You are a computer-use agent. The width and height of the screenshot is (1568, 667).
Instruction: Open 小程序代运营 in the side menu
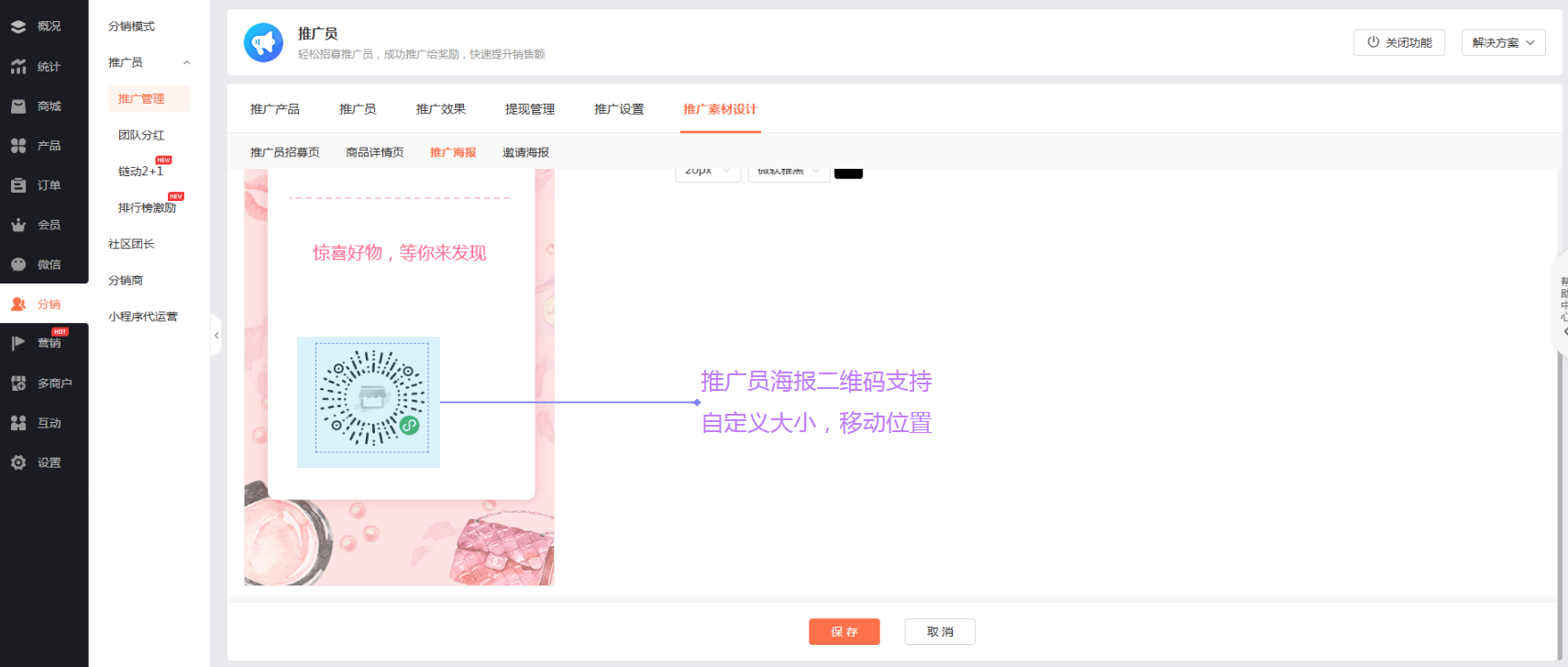[143, 317]
